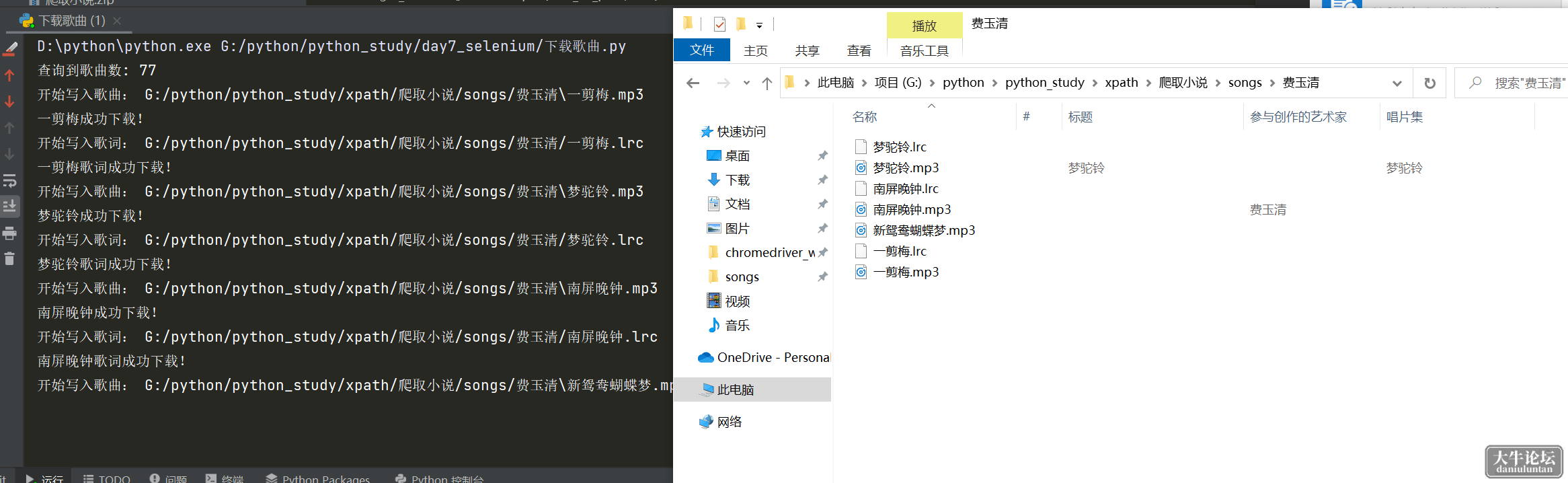The height and width of the screenshot is (483, 1568).
Task: Go up one folder level in Explorer
Action: tap(767, 83)
